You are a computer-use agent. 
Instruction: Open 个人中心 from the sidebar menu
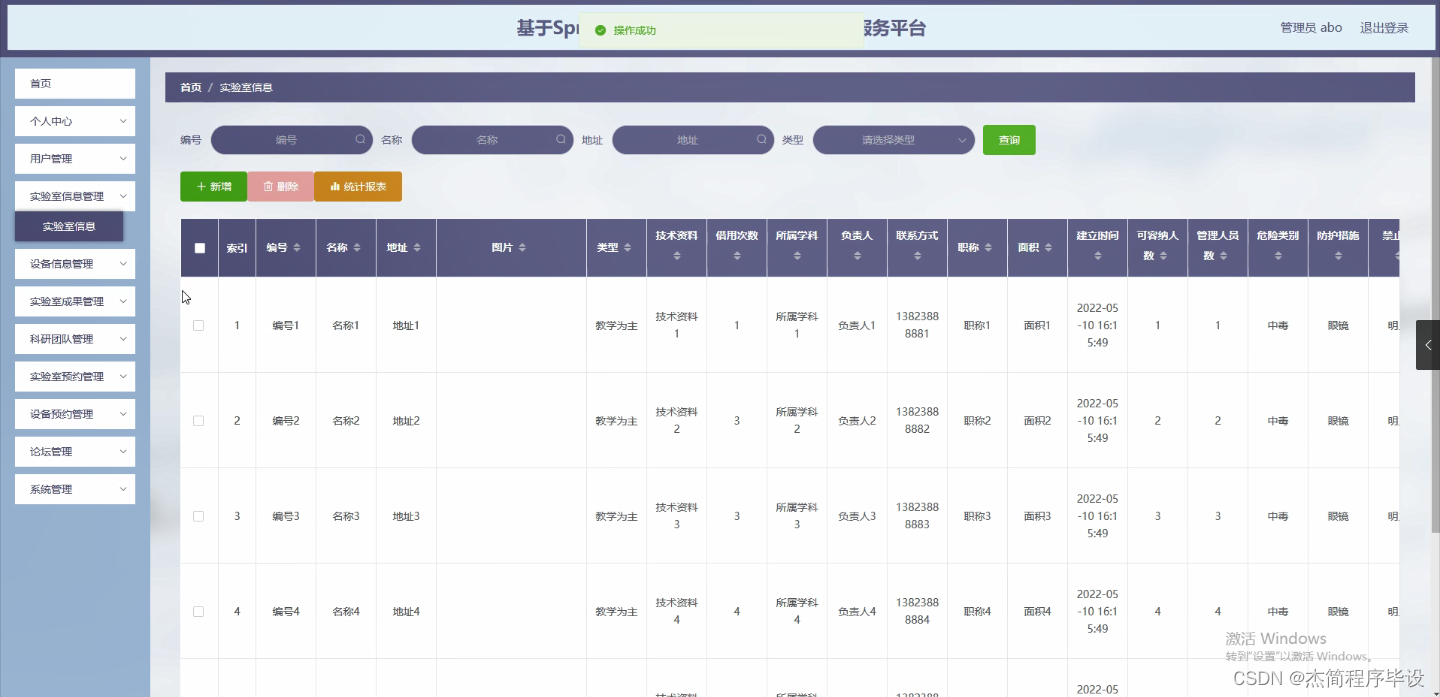(74, 121)
